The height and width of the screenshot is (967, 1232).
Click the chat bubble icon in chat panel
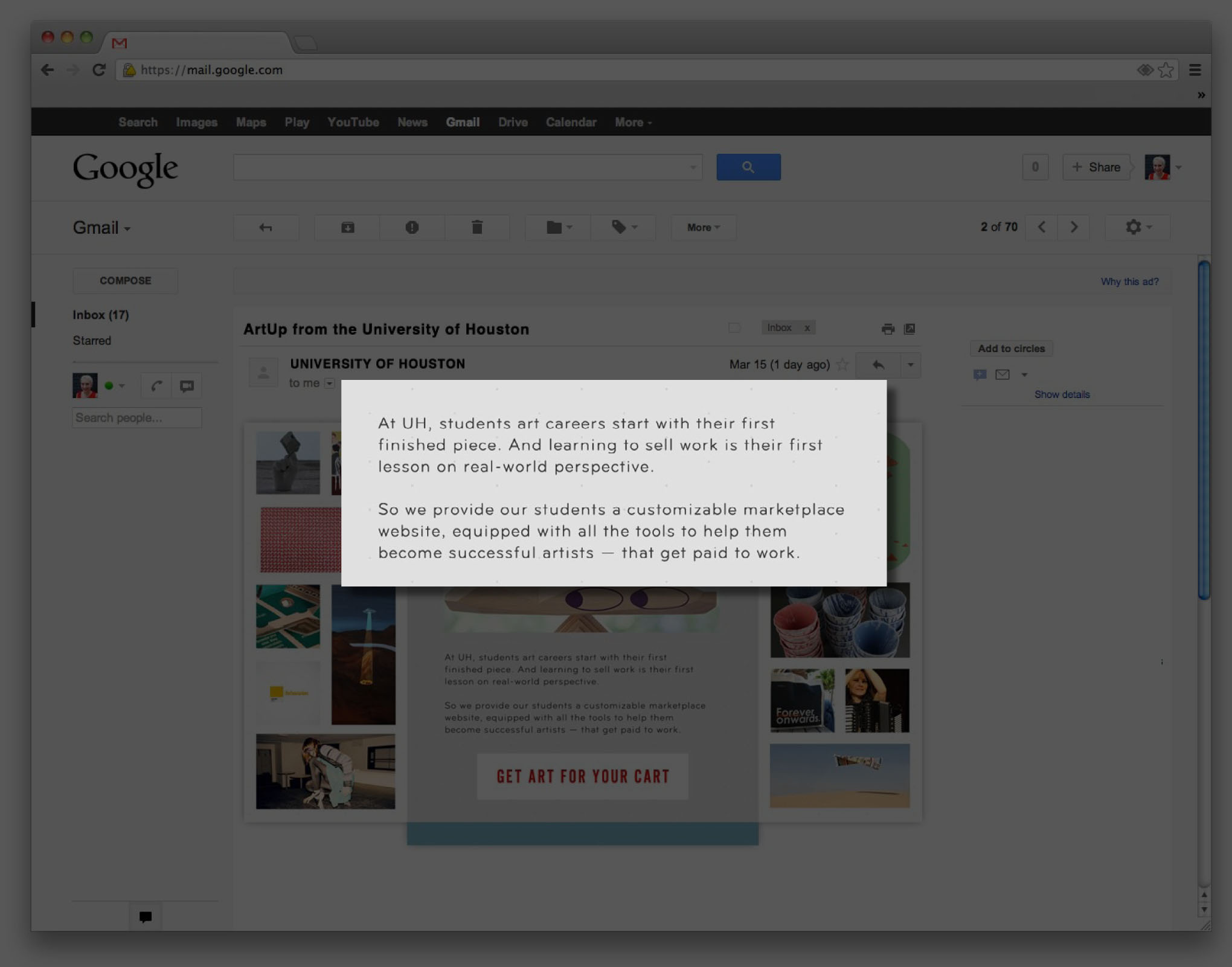tap(187, 386)
